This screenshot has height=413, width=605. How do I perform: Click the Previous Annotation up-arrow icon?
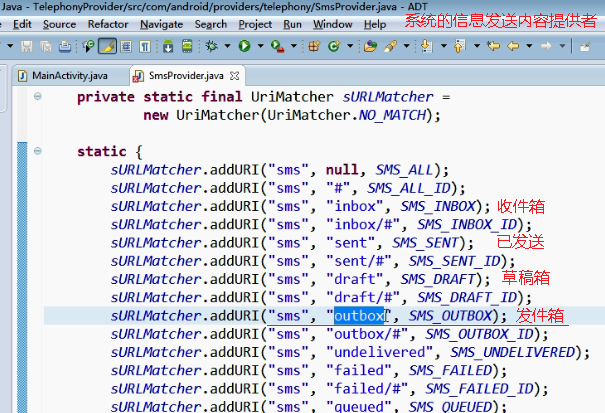tap(460, 46)
